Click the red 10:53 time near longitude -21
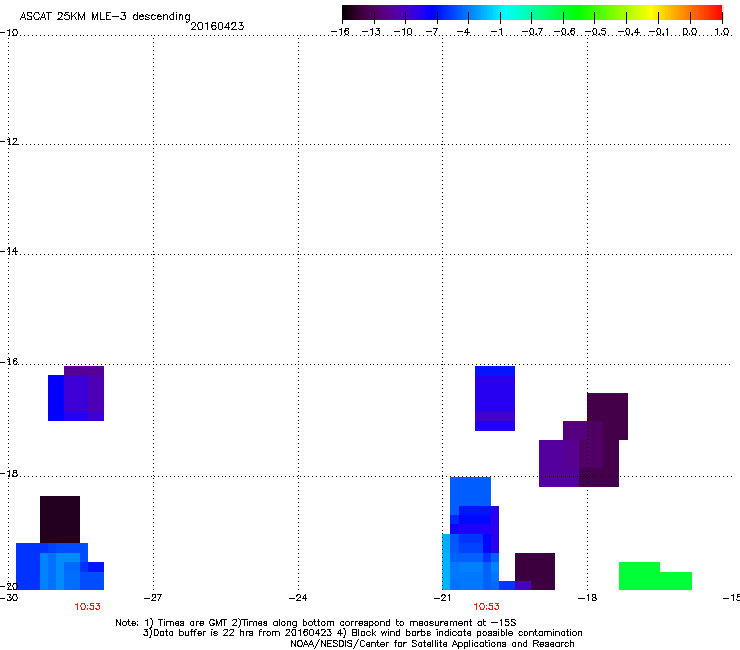Image resolution: width=740 pixels, height=650 pixels. click(x=487, y=607)
